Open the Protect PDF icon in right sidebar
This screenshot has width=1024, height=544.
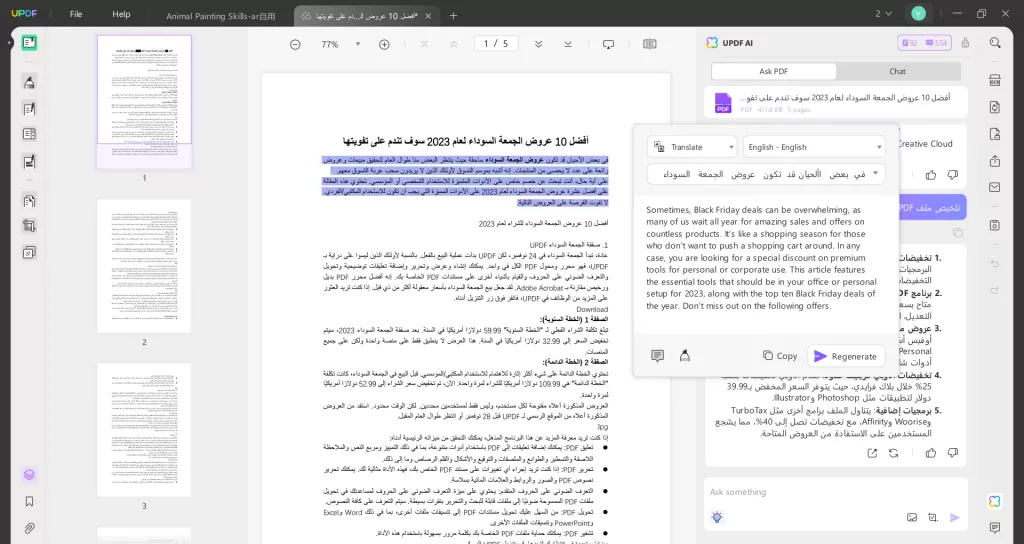tap(995, 135)
